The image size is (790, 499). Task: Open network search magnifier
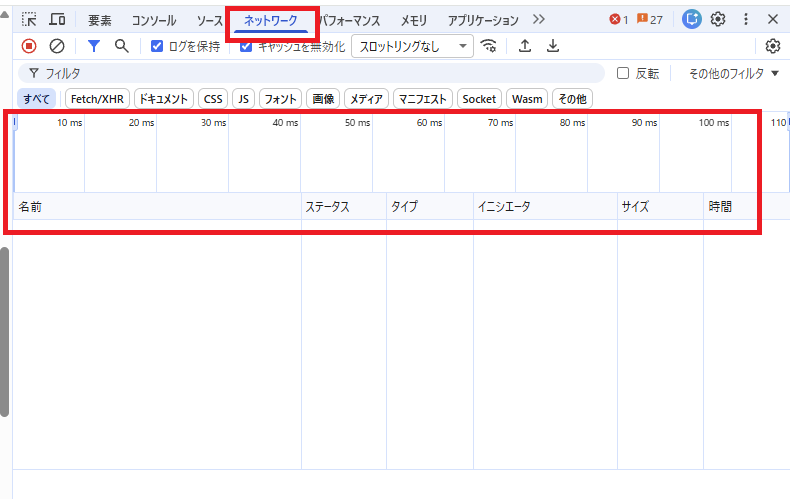(121, 46)
